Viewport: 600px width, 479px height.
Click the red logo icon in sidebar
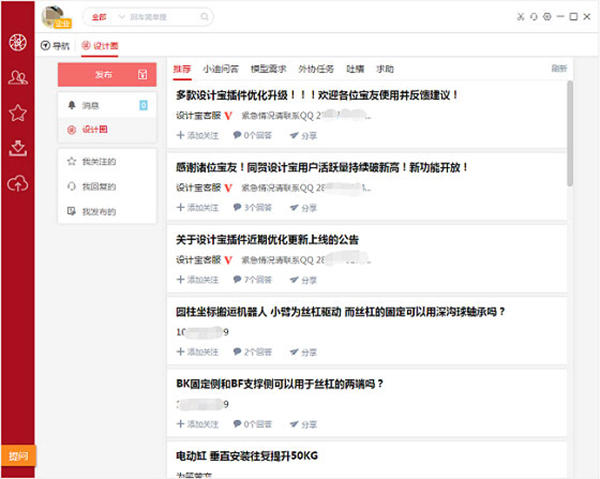point(17,44)
